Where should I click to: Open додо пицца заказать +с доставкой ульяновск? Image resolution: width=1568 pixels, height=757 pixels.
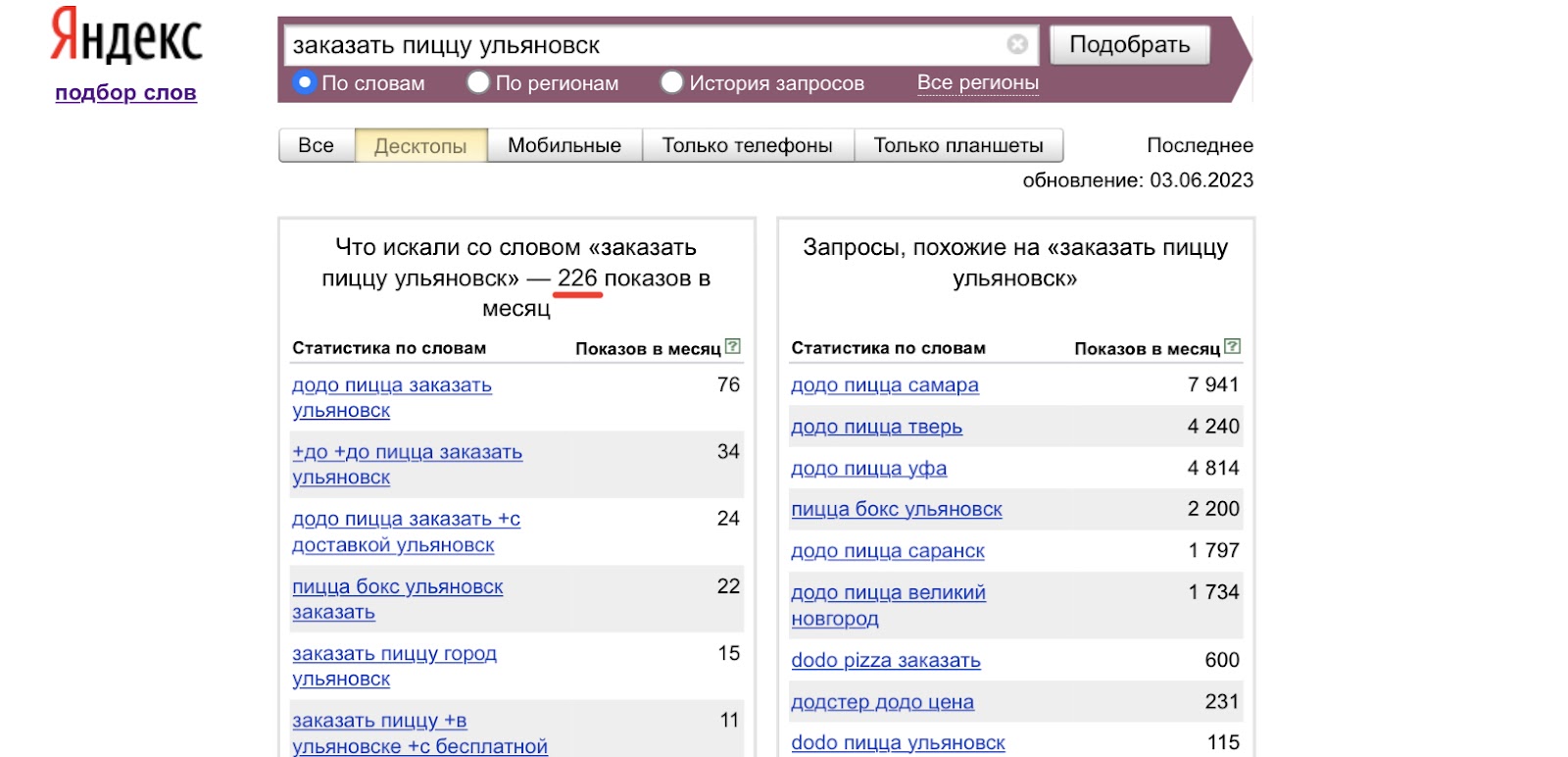tap(406, 531)
